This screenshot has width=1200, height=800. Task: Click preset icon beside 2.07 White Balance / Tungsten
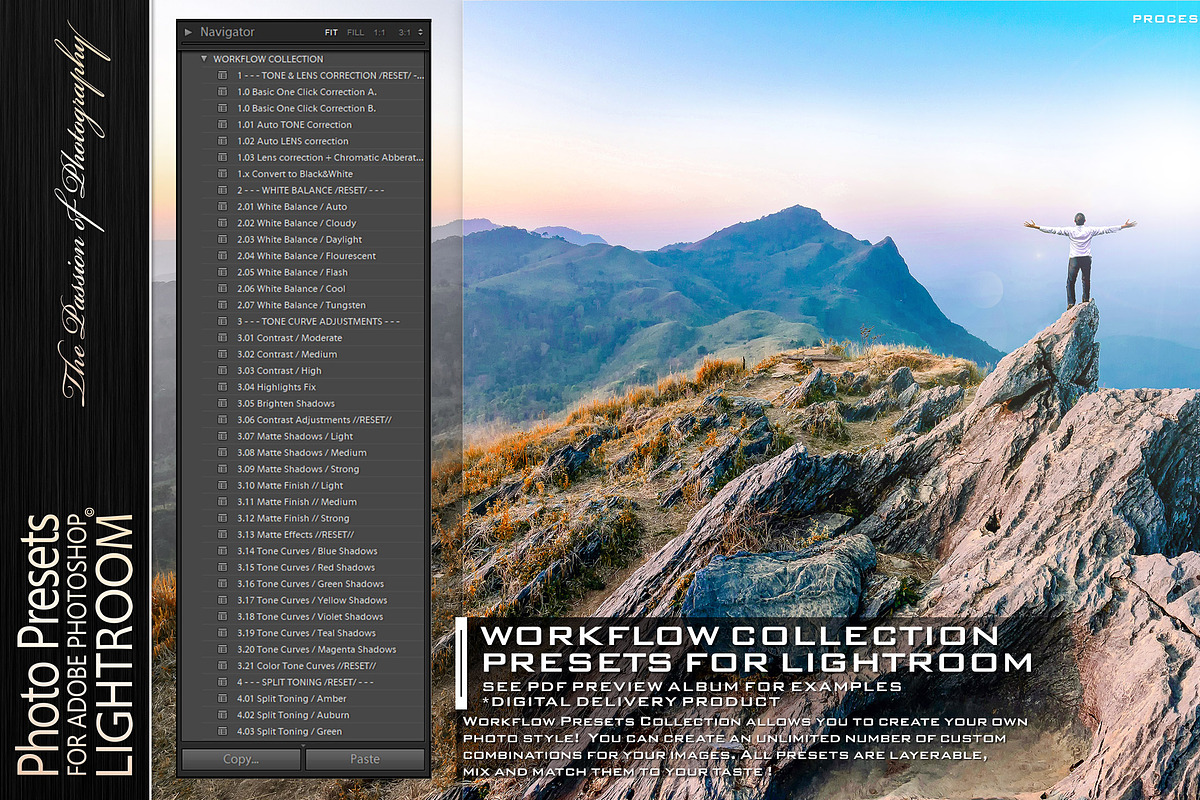pyautogui.click(x=223, y=305)
